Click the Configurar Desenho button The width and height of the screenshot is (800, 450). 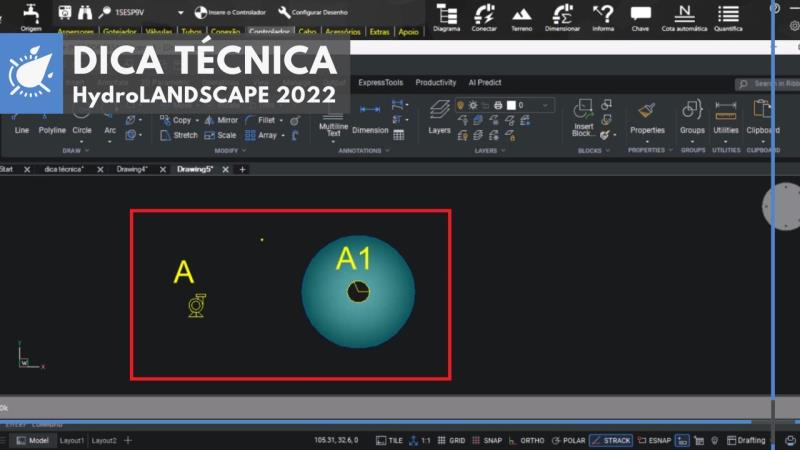(314, 13)
